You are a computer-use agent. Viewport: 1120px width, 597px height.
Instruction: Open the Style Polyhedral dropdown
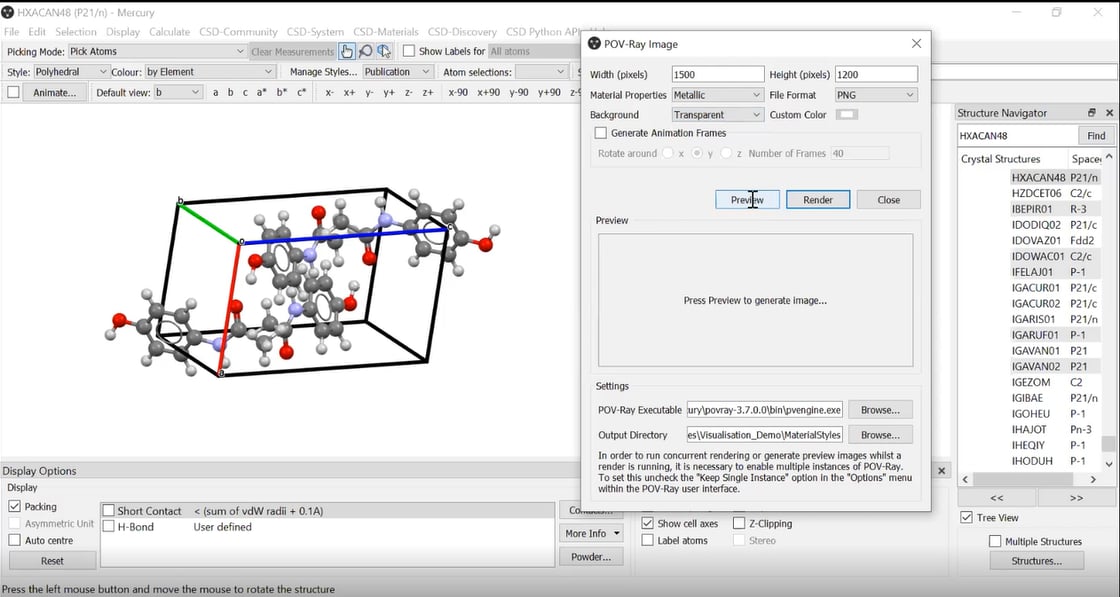71,72
